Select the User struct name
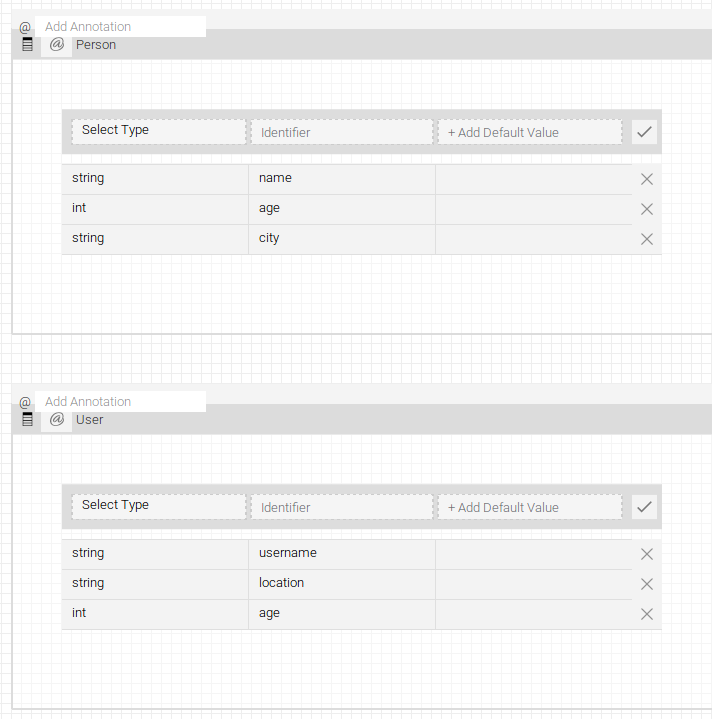 89,420
